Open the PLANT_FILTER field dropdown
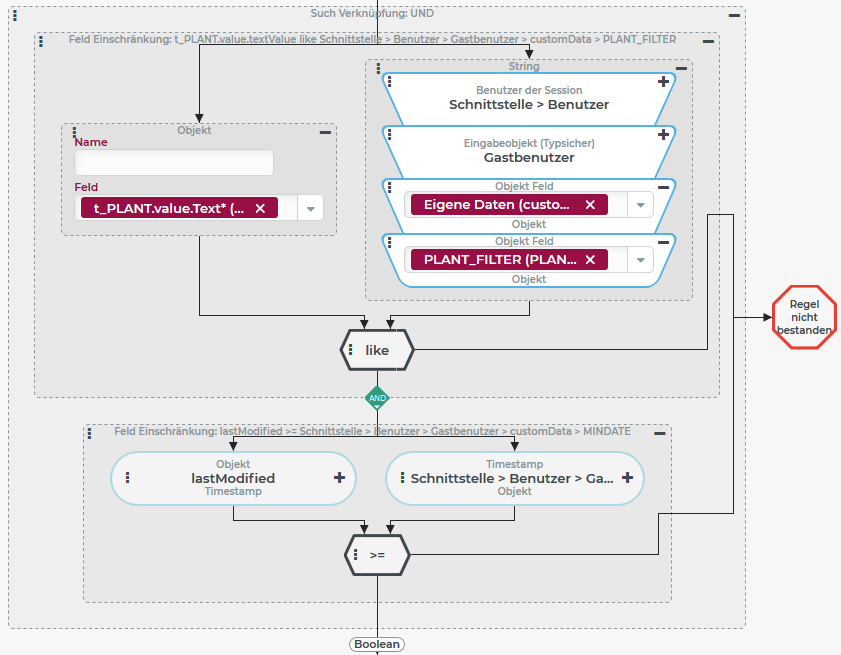This screenshot has width=841, height=655. [640, 260]
